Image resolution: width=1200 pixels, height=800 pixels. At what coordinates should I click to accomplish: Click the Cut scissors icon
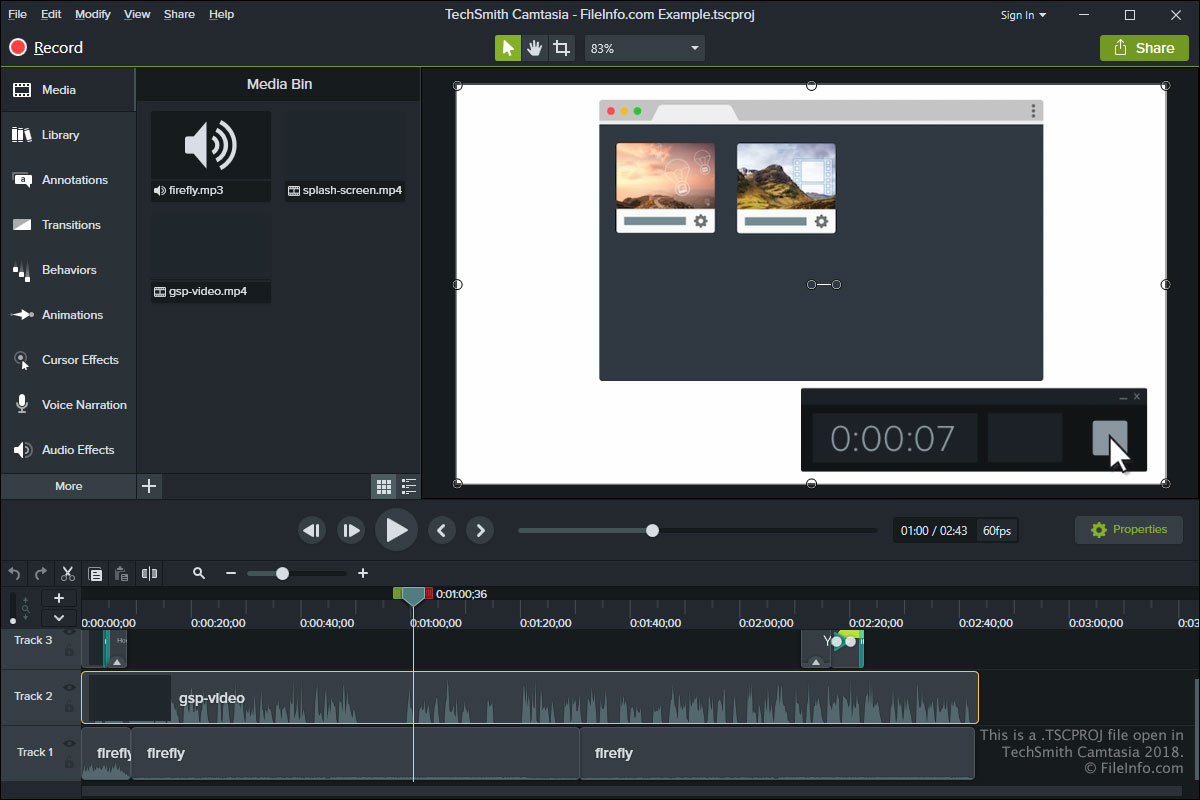(x=68, y=574)
